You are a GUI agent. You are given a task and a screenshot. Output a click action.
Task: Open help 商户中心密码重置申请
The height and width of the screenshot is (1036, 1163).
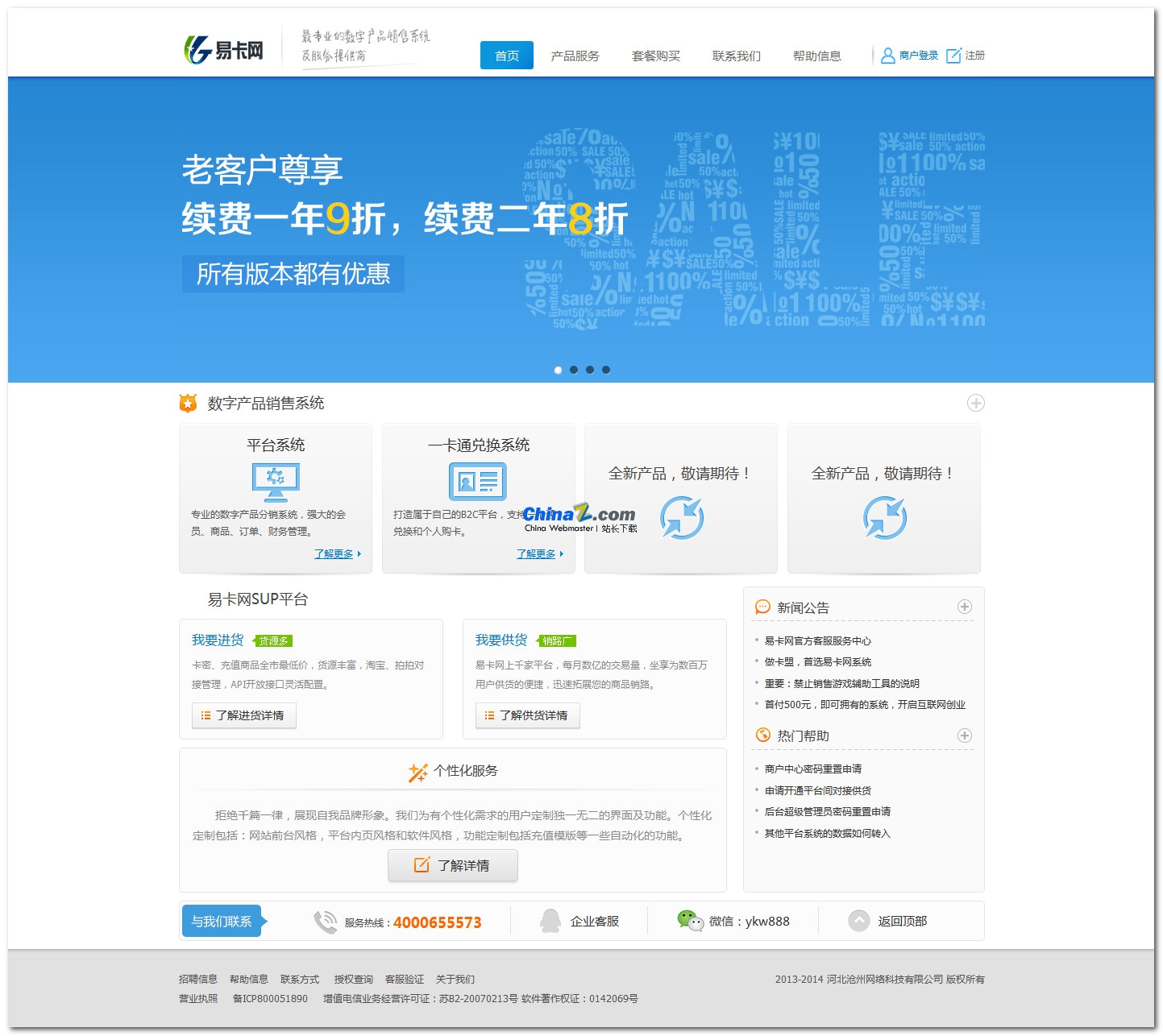pos(813,769)
